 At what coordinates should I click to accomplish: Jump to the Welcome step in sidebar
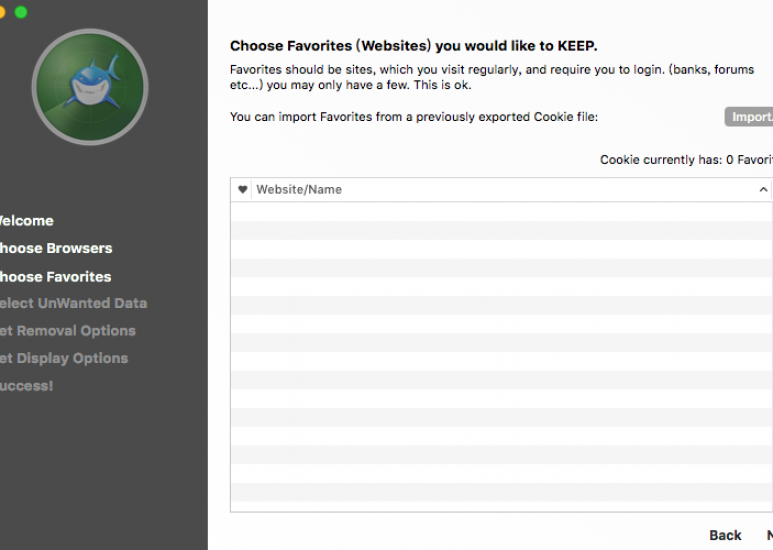(x=26, y=221)
